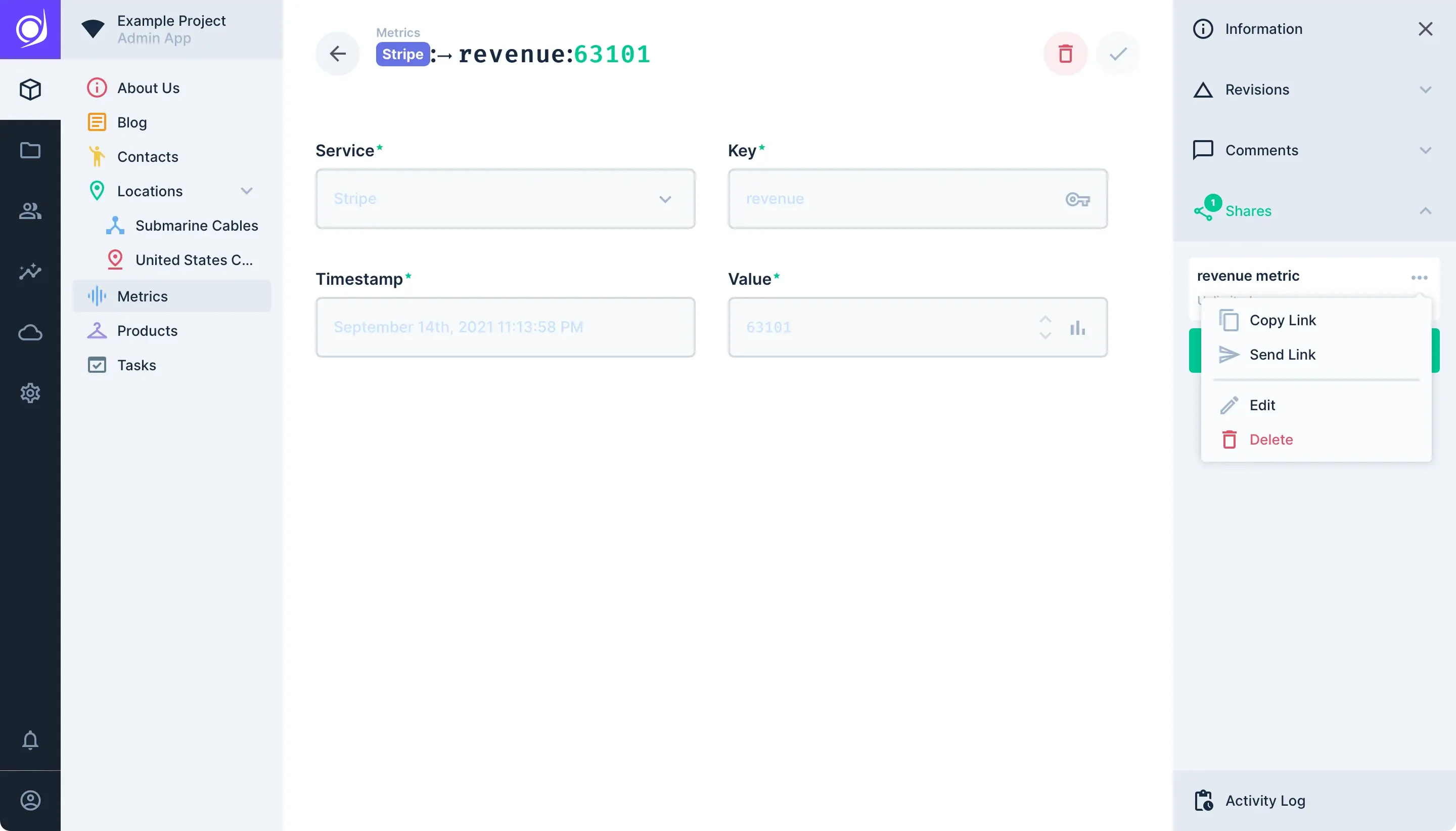Collapse the Locations tree item
Image resolution: width=1456 pixels, height=831 pixels.
[x=246, y=191]
